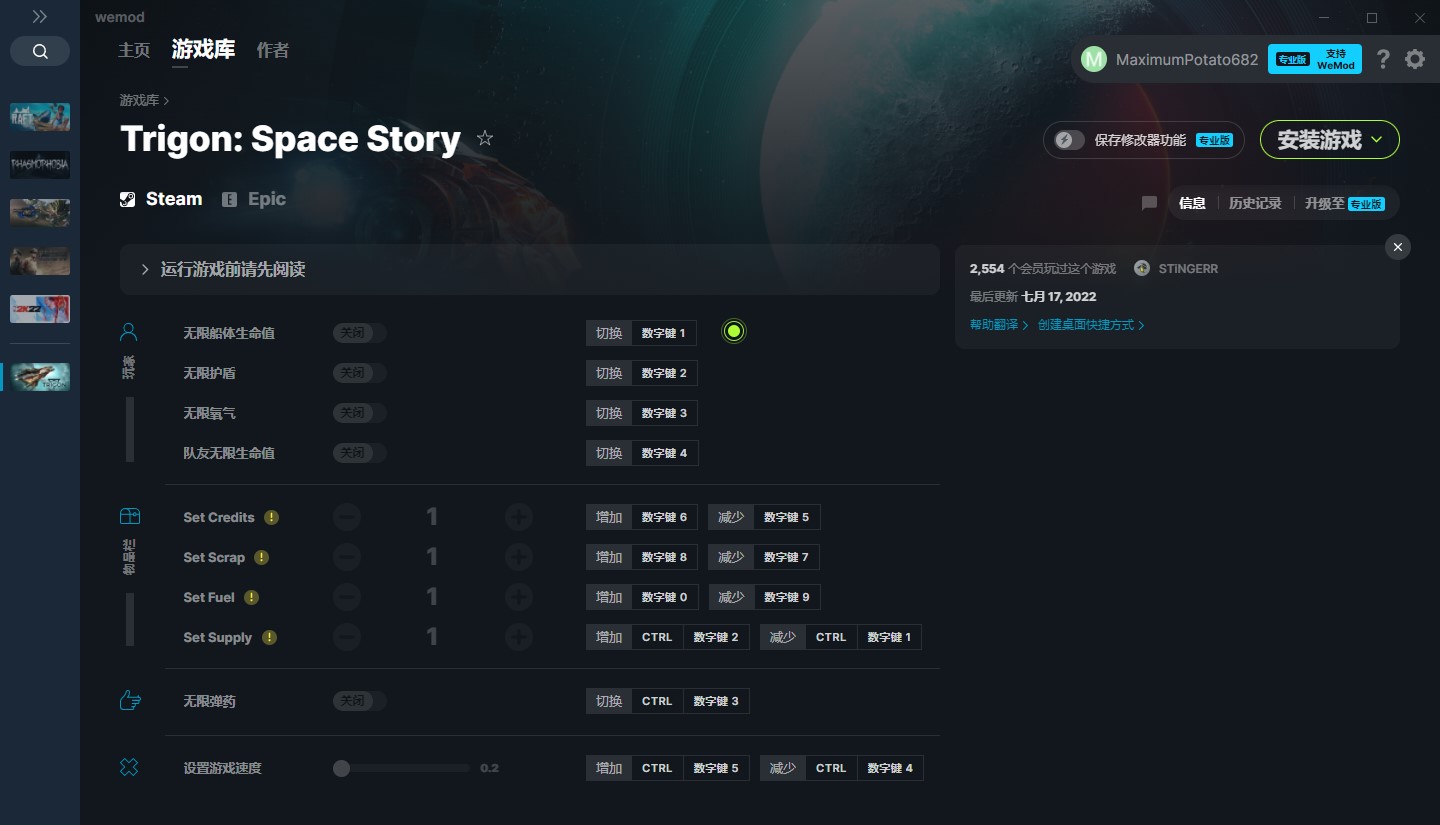Open 创建桌面快捷方式 link
Image resolution: width=1440 pixels, height=825 pixels.
coord(1091,325)
